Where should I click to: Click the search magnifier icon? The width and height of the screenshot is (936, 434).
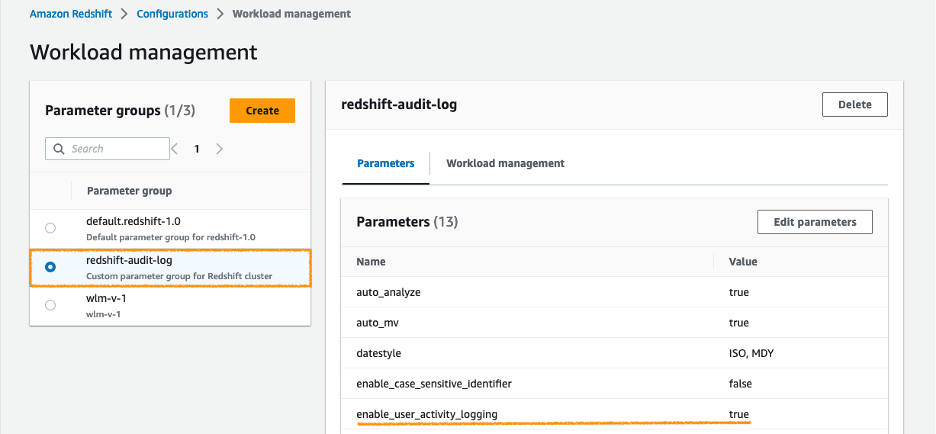[x=58, y=149]
